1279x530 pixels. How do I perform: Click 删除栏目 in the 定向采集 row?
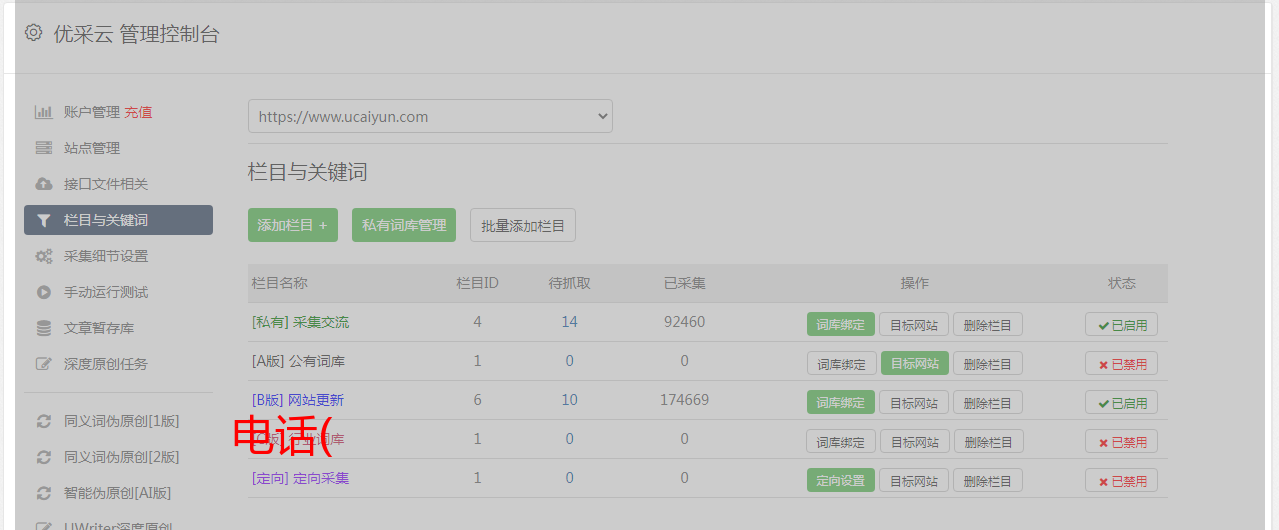(x=988, y=480)
